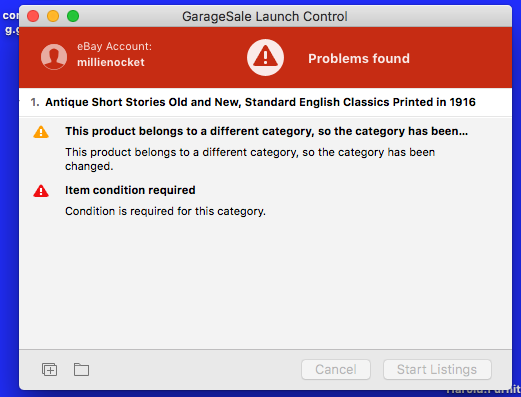Screen dimensions: 521x397
Task: Click the GarageSale Launch Control title bar
Action: click(265, 16)
